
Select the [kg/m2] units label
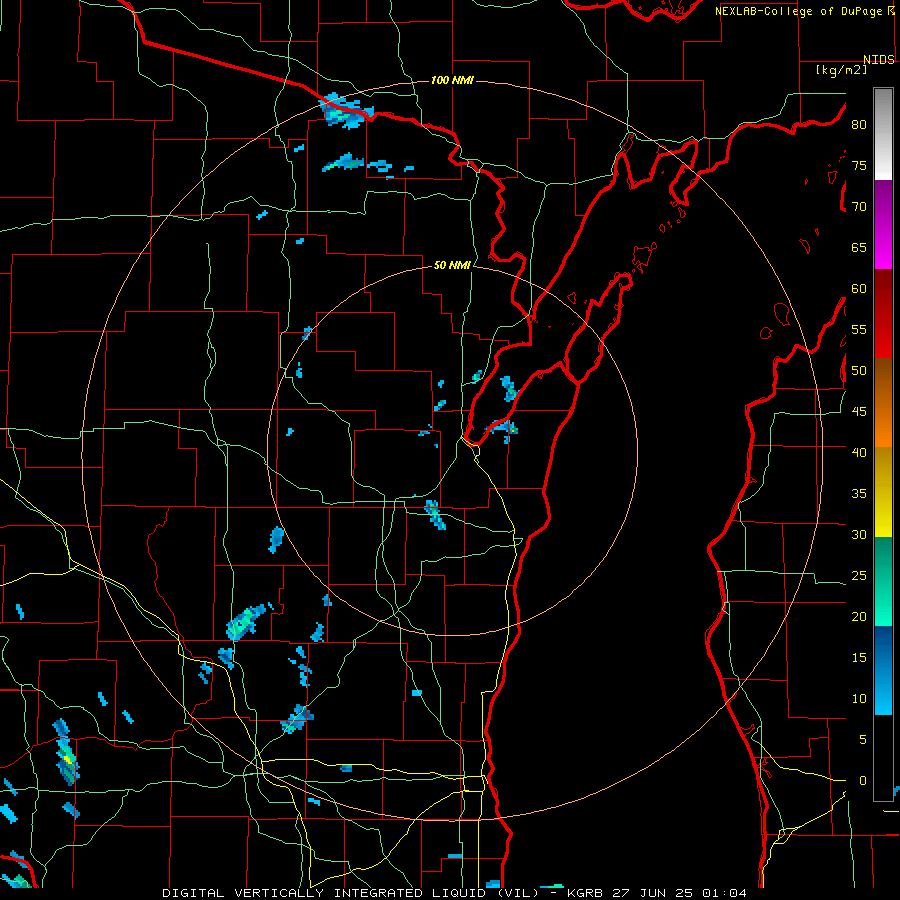(x=841, y=70)
